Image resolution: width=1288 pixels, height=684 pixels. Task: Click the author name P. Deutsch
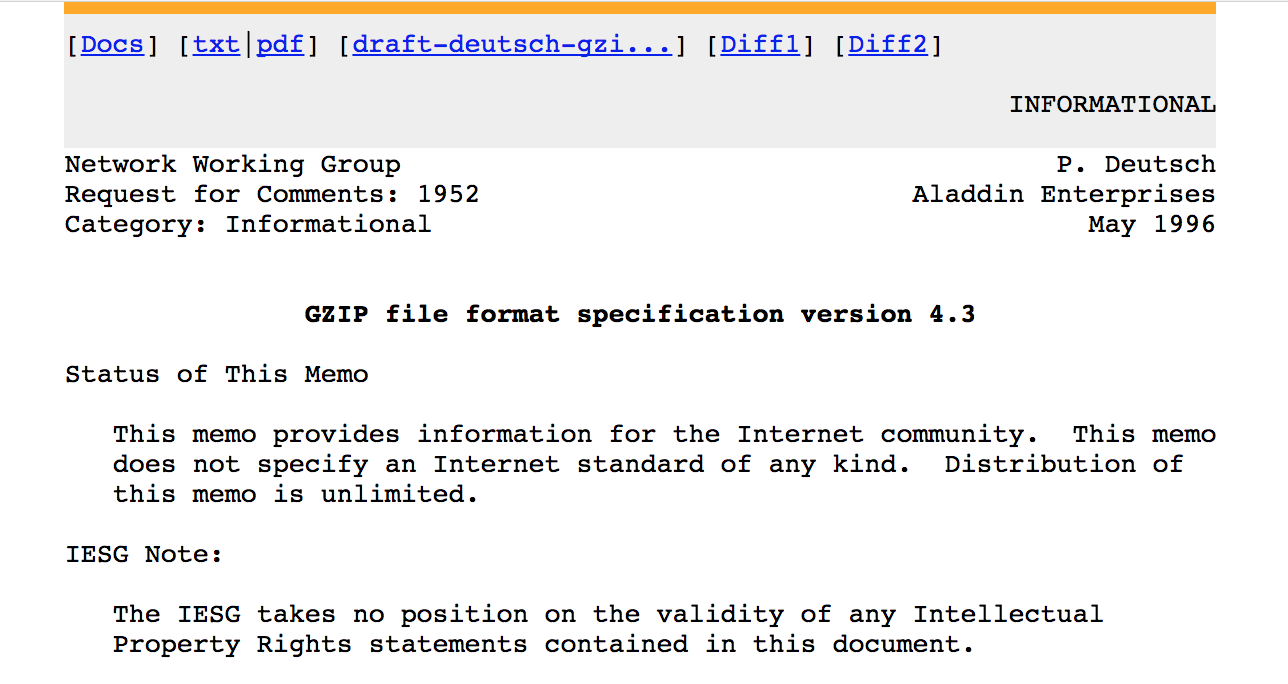point(1136,165)
